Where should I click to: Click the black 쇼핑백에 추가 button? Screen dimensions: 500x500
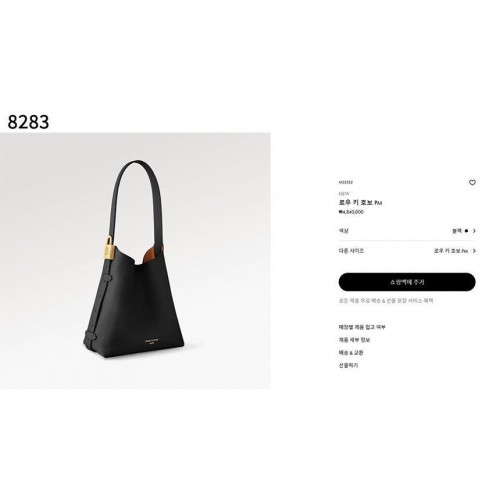click(407, 282)
